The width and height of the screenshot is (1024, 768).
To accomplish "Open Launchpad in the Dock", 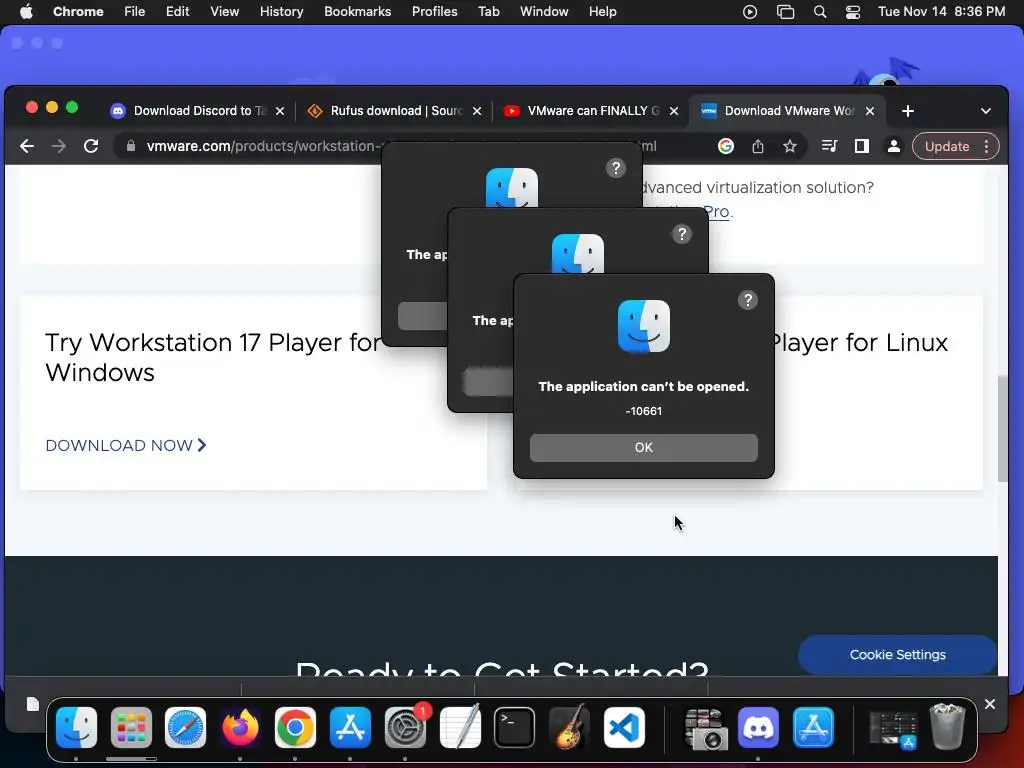I will pos(131,728).
